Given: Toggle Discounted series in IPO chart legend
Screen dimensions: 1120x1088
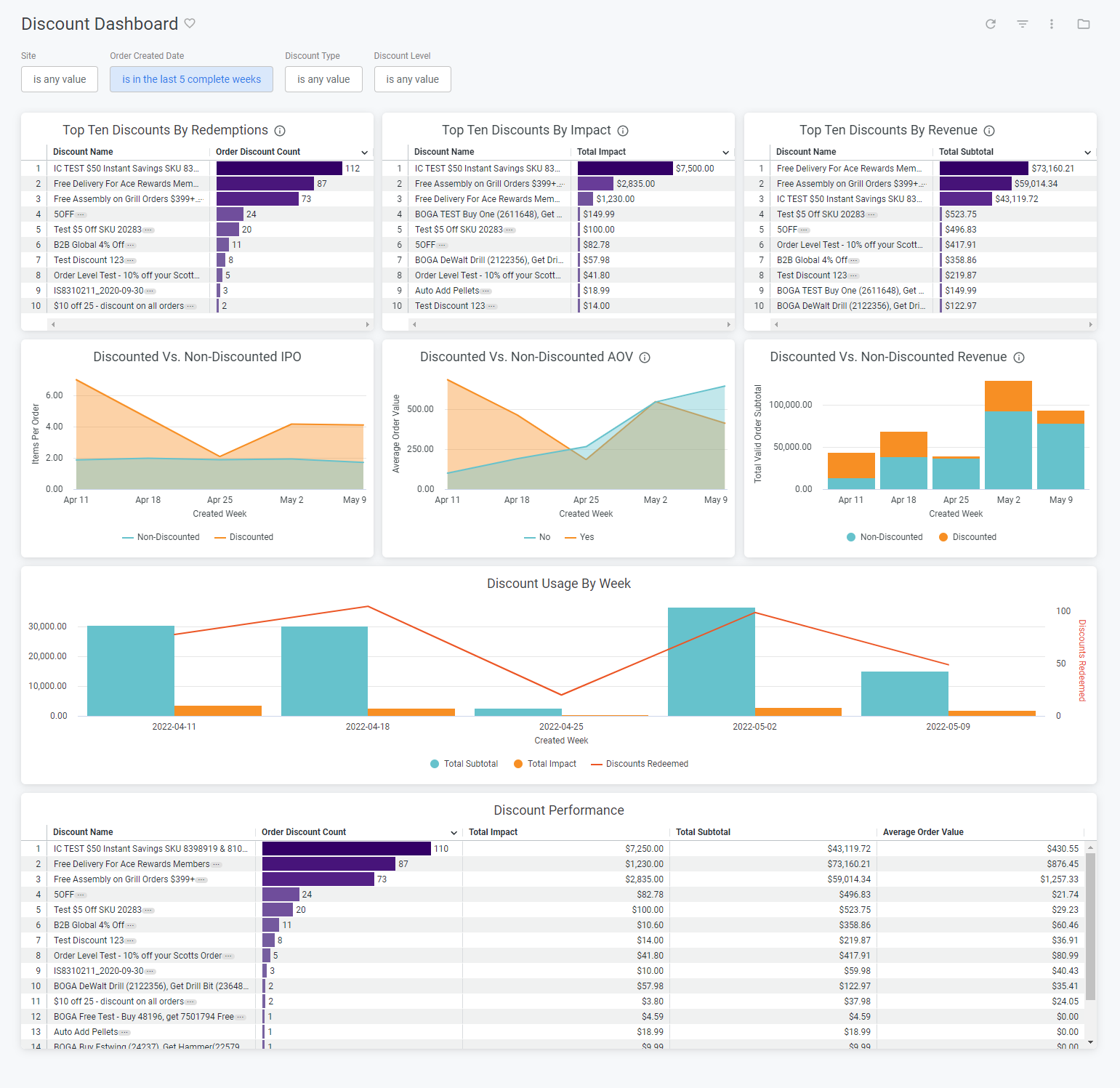Looking at the screenshot, I should (x=244, y=537).
